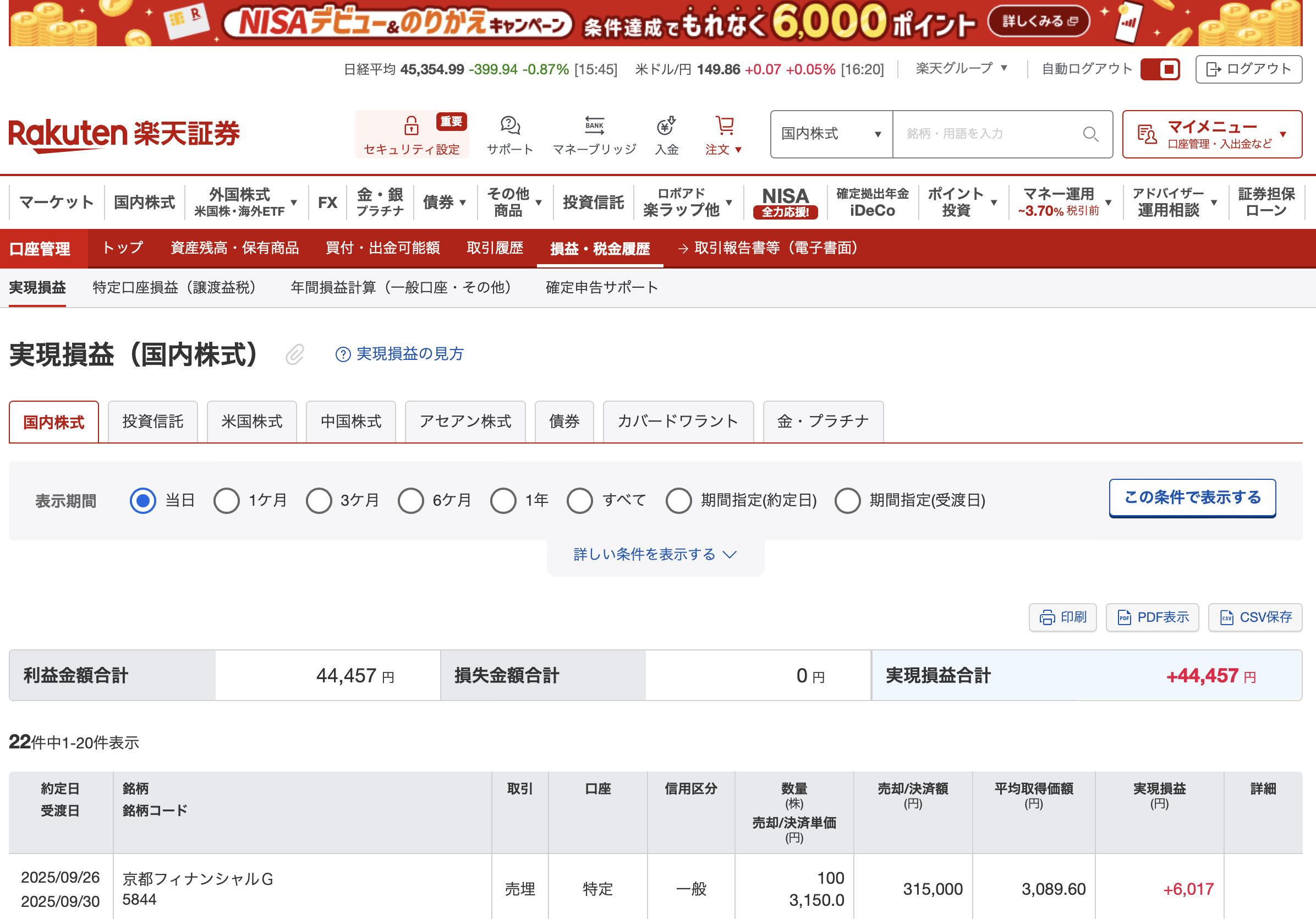Expand the My Menu (マイメニュー) dropdown

1211,134
